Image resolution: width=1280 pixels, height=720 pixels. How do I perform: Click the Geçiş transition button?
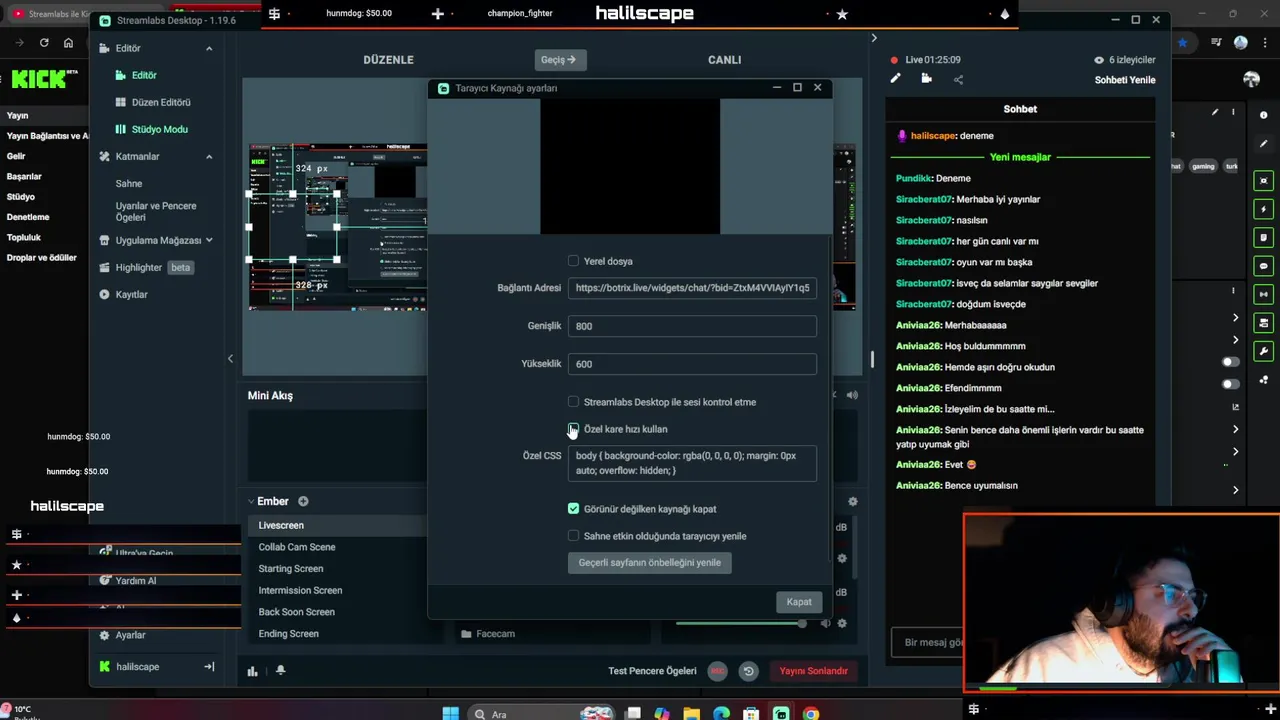(560, 60)
